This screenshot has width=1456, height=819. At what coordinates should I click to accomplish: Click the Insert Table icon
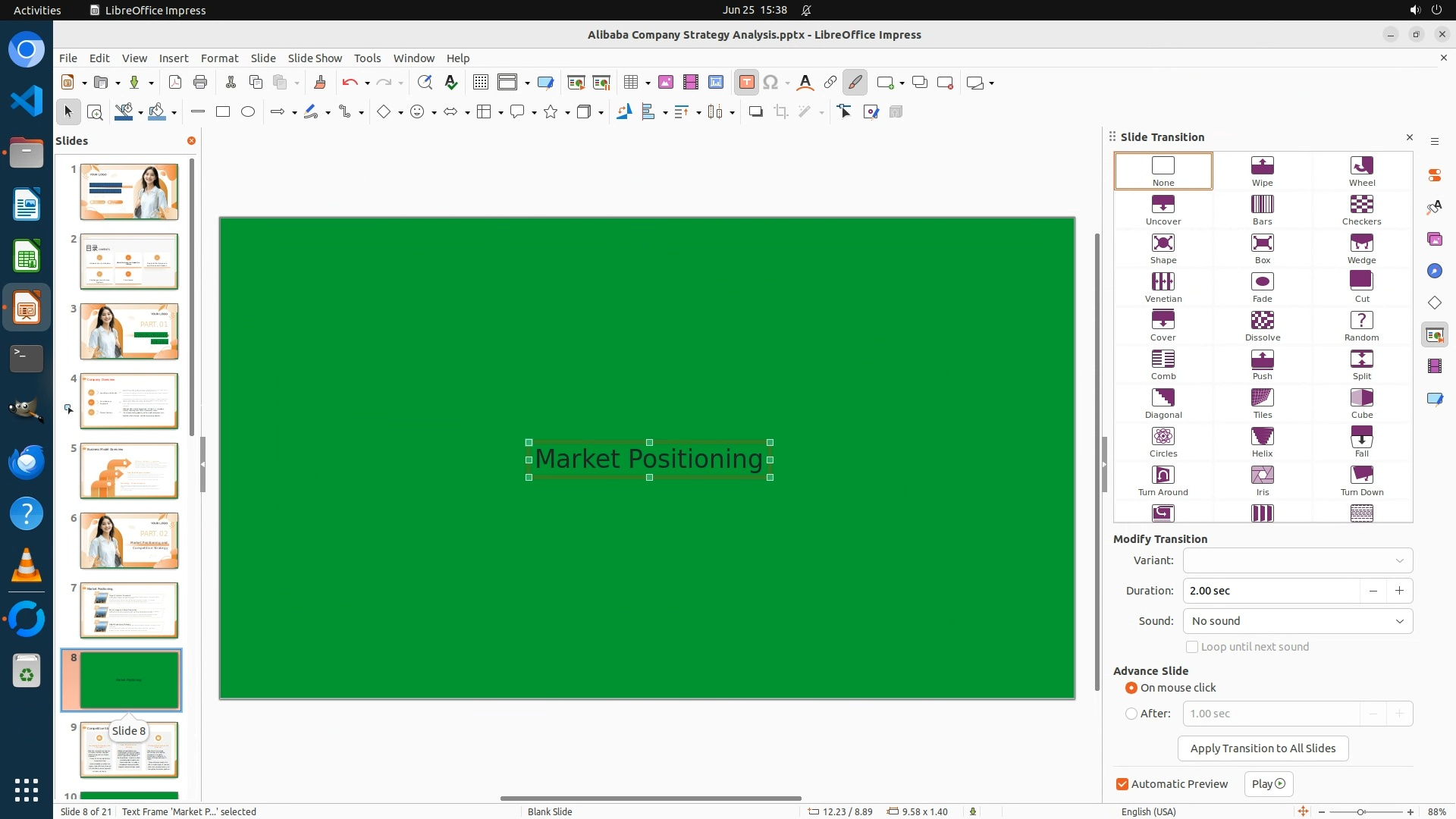pos(630,83)
